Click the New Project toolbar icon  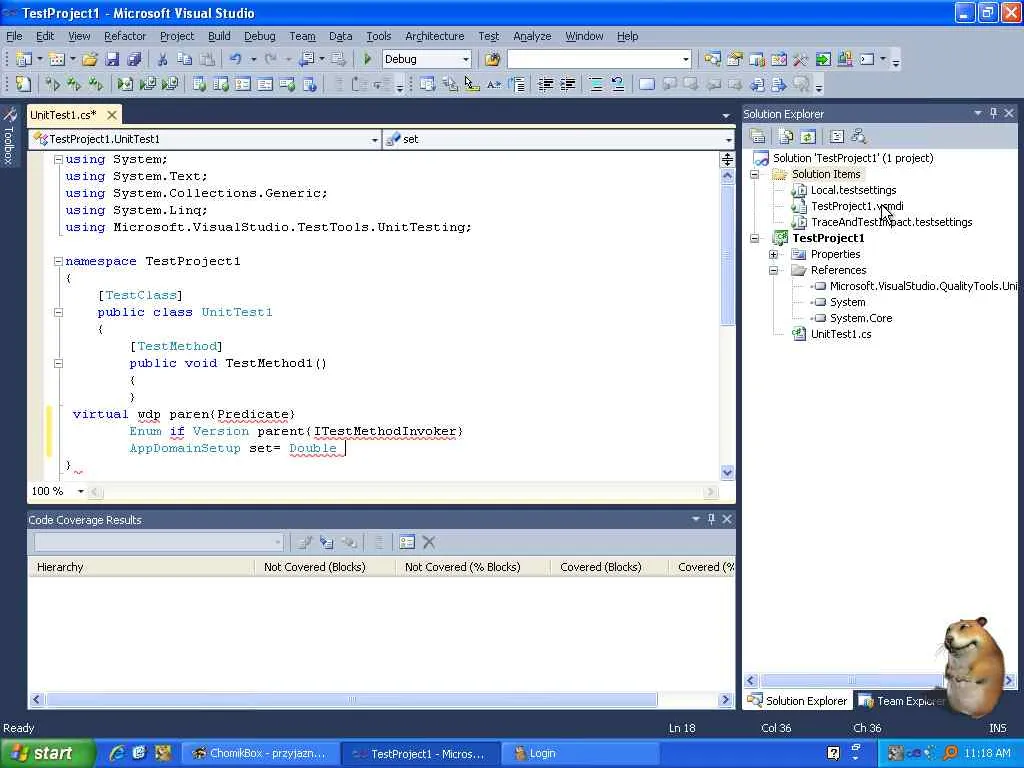click(x=24, y=59)
